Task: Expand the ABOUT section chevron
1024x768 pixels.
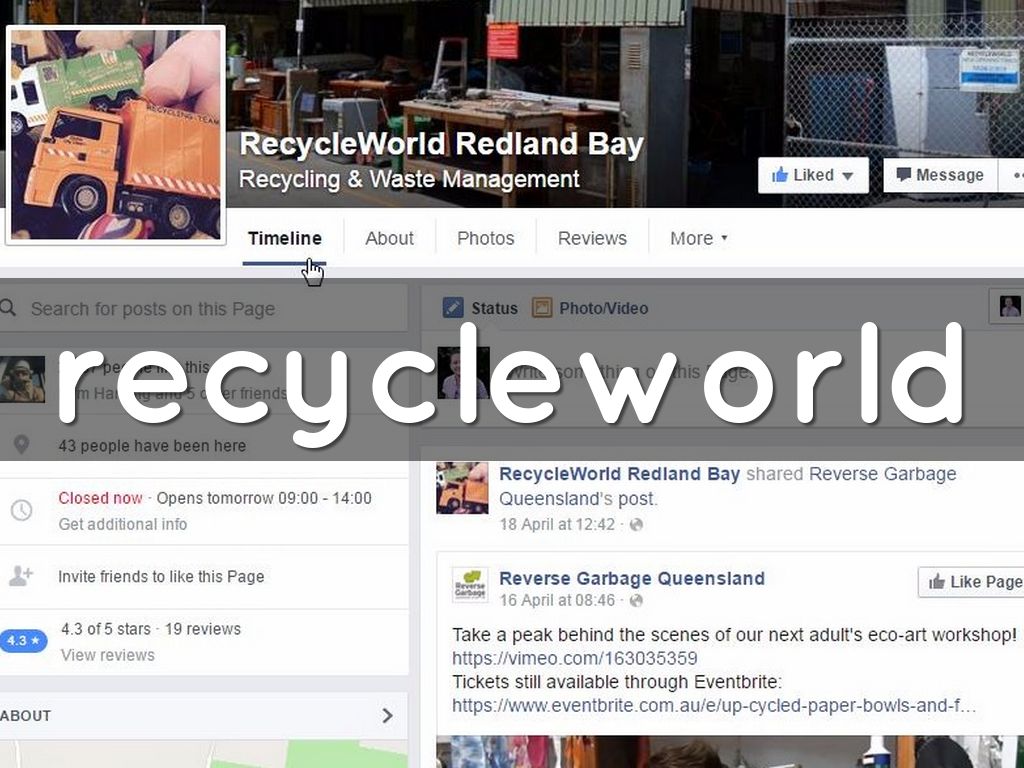Action: (x=387, y=715)
